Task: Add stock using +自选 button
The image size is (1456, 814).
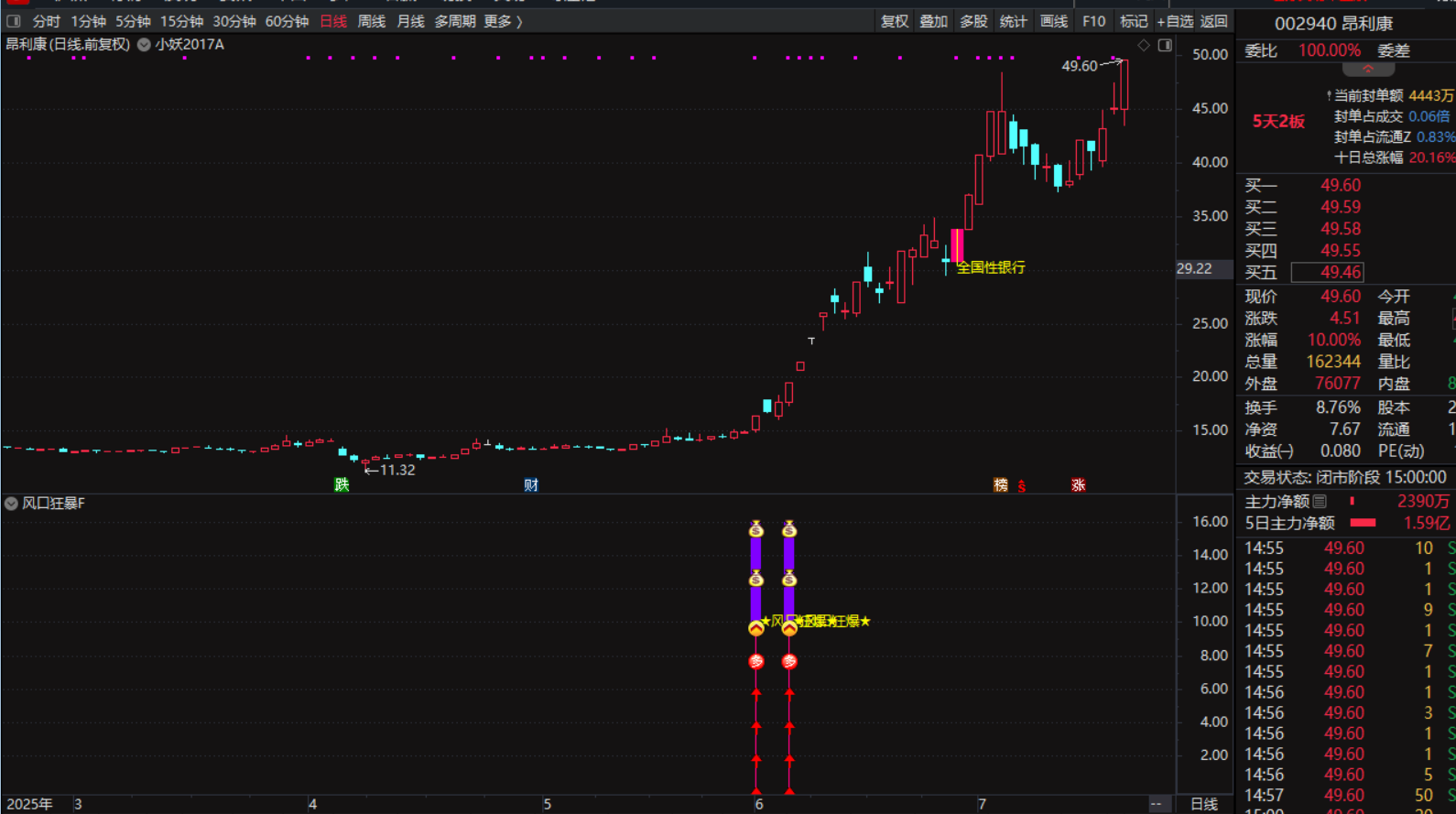Action: click(1175, 21)
